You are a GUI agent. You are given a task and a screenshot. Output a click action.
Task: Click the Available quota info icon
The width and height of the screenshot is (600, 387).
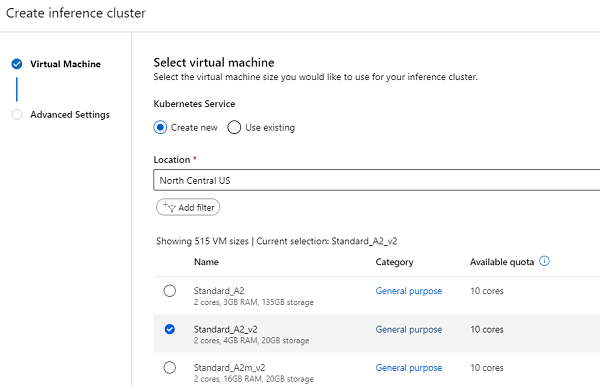pos(544,261)
